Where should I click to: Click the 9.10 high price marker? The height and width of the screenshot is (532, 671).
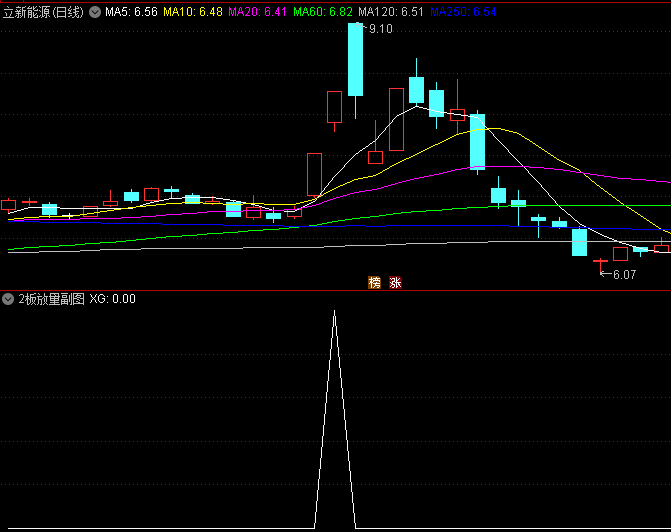[x=380, y=29]
